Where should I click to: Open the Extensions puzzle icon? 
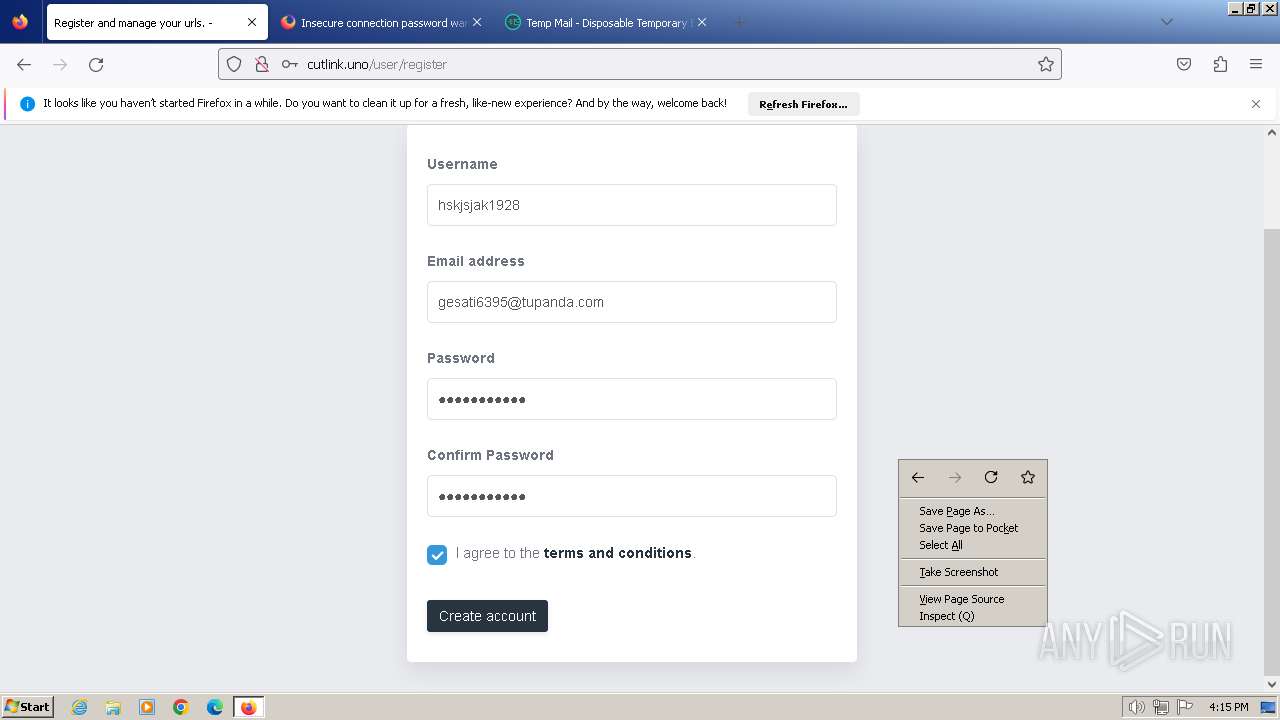click(x=1220, y=64)
